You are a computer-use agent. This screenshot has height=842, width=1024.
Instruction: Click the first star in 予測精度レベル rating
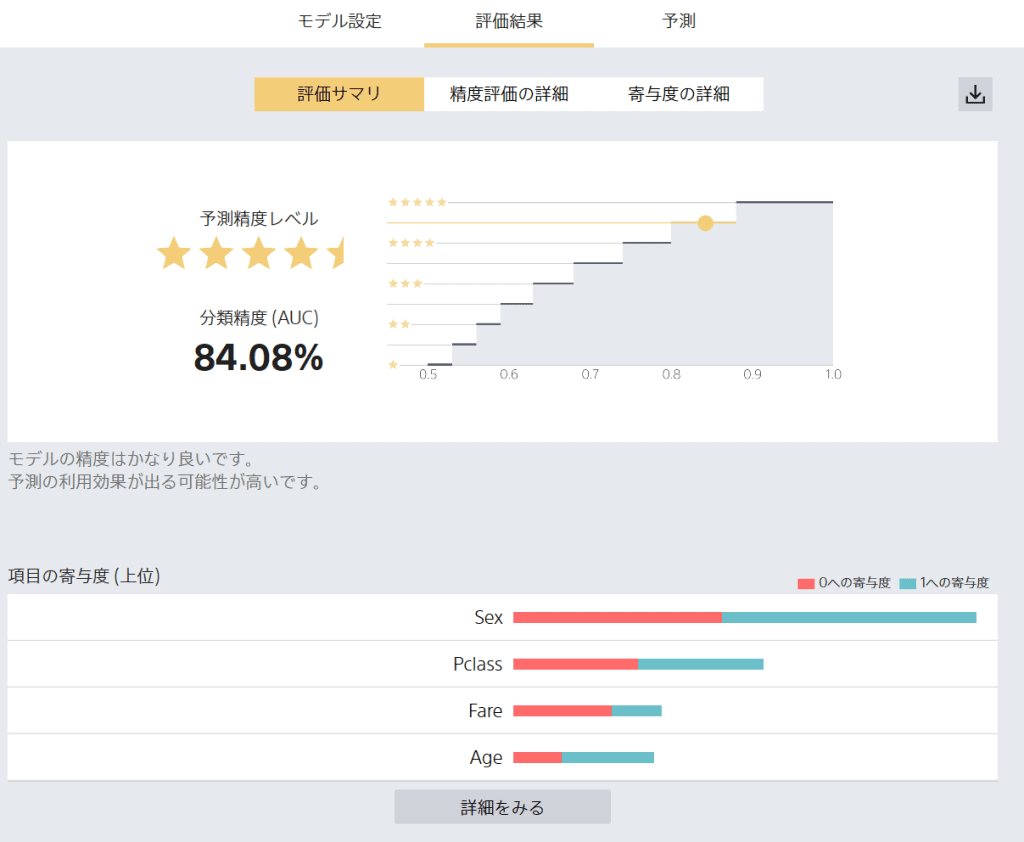(174, 254)
